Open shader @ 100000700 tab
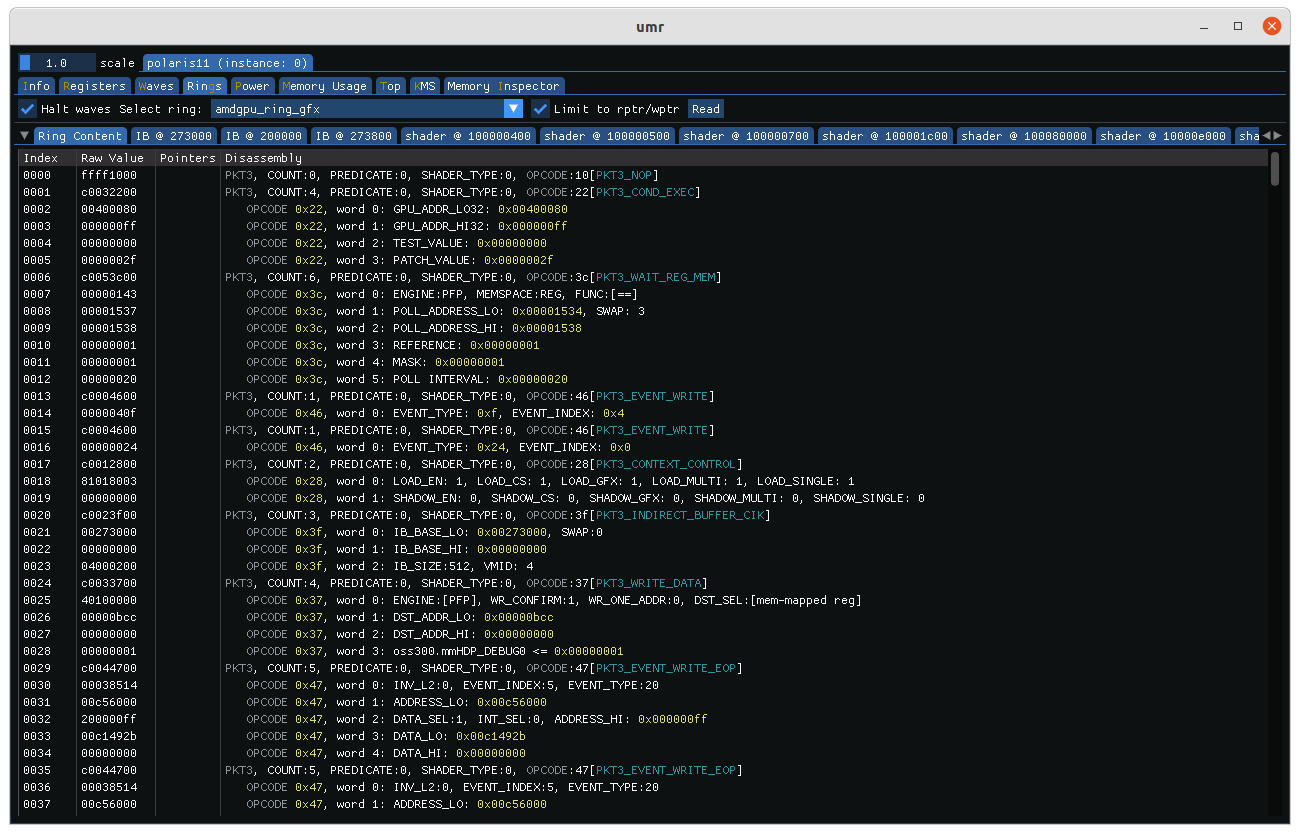Image resolution: width=1300 pixels, height=834 pixels. click(x=746, y=136)
